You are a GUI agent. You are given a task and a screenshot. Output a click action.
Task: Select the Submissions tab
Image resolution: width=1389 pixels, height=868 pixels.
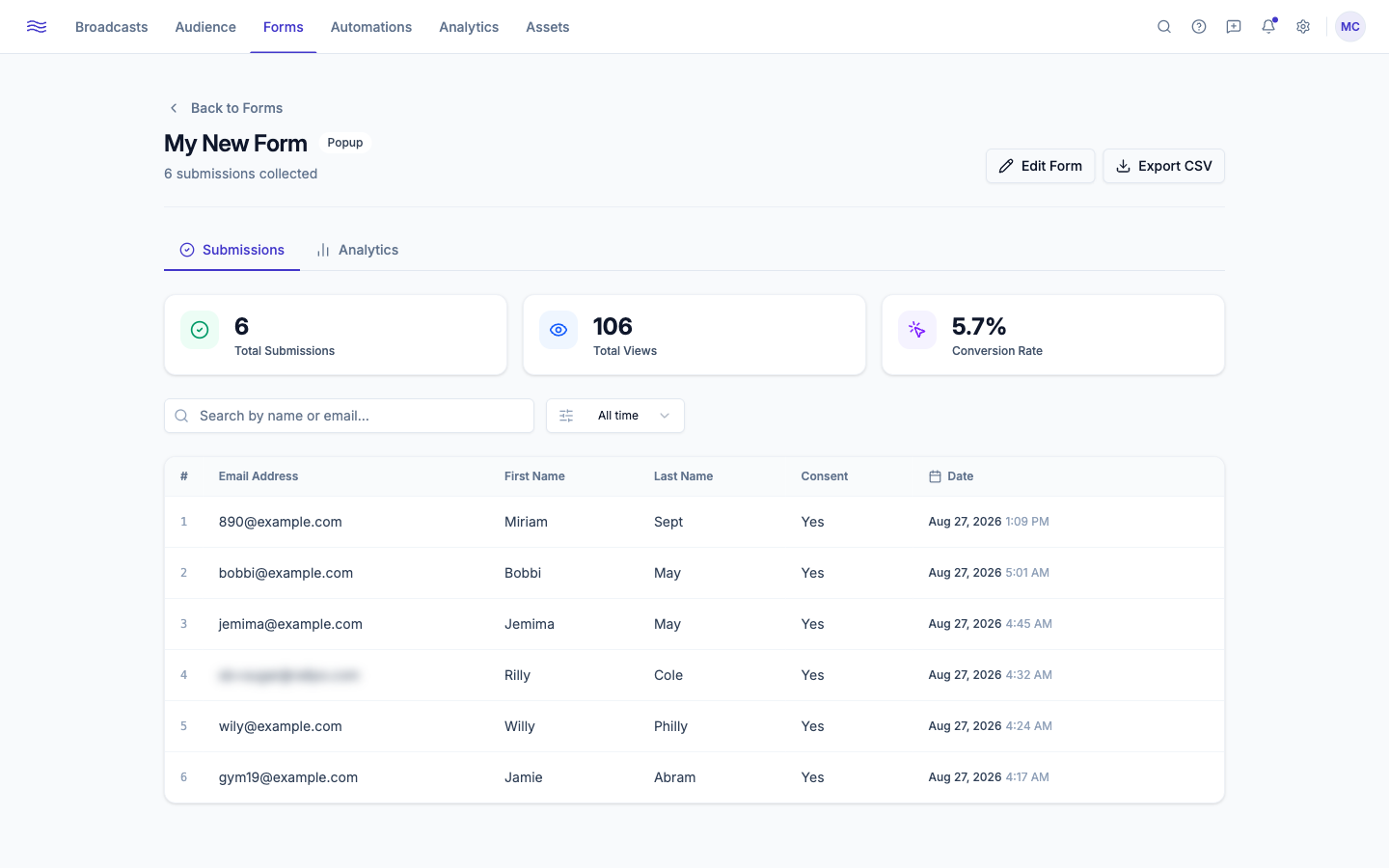click(231, 250)
